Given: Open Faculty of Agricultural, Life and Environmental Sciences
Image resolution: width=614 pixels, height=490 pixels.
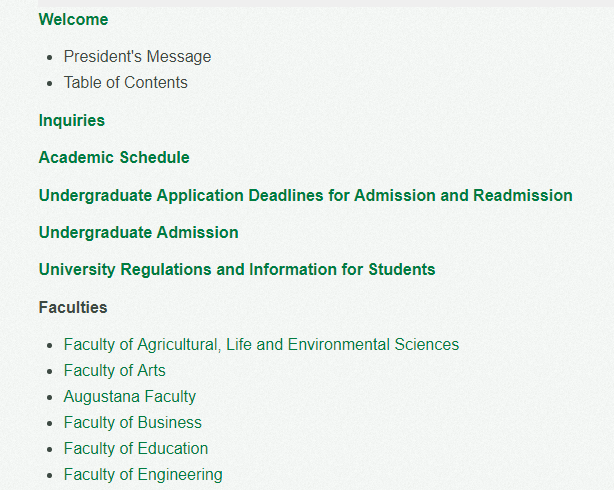Looking at the screenshot, I should coord(261,345).
